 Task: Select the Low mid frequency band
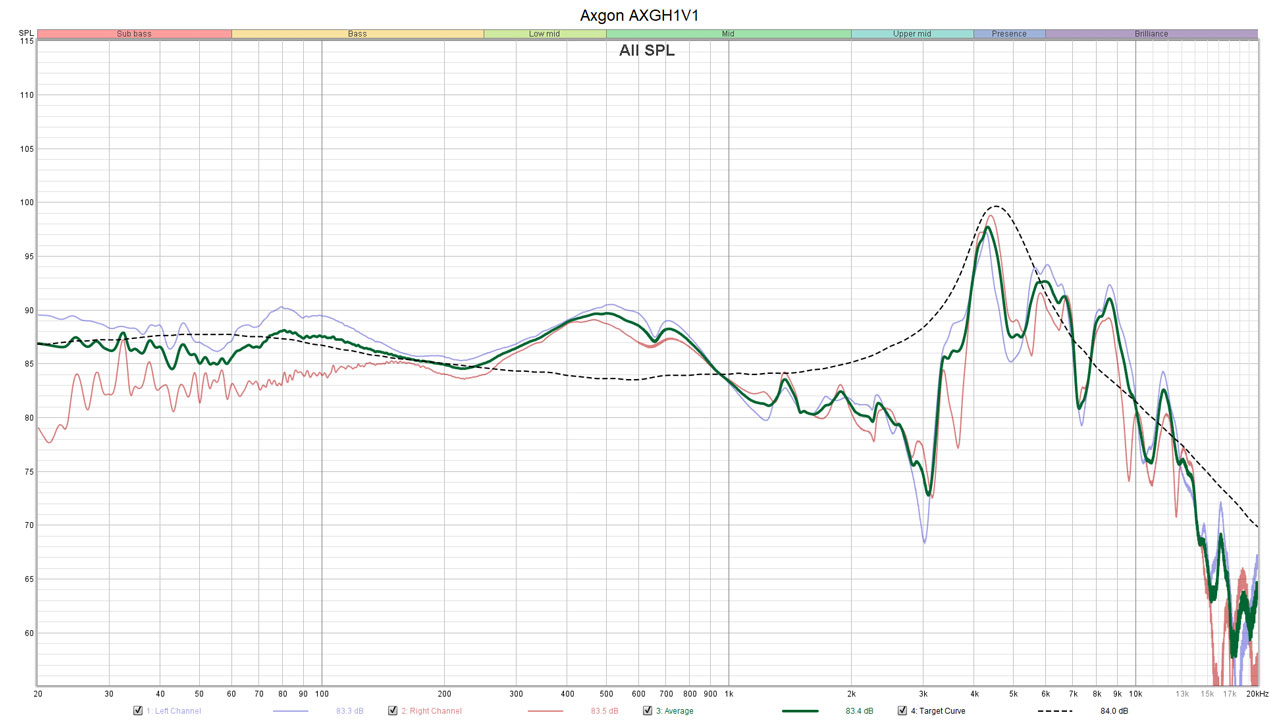coord(545,34)
